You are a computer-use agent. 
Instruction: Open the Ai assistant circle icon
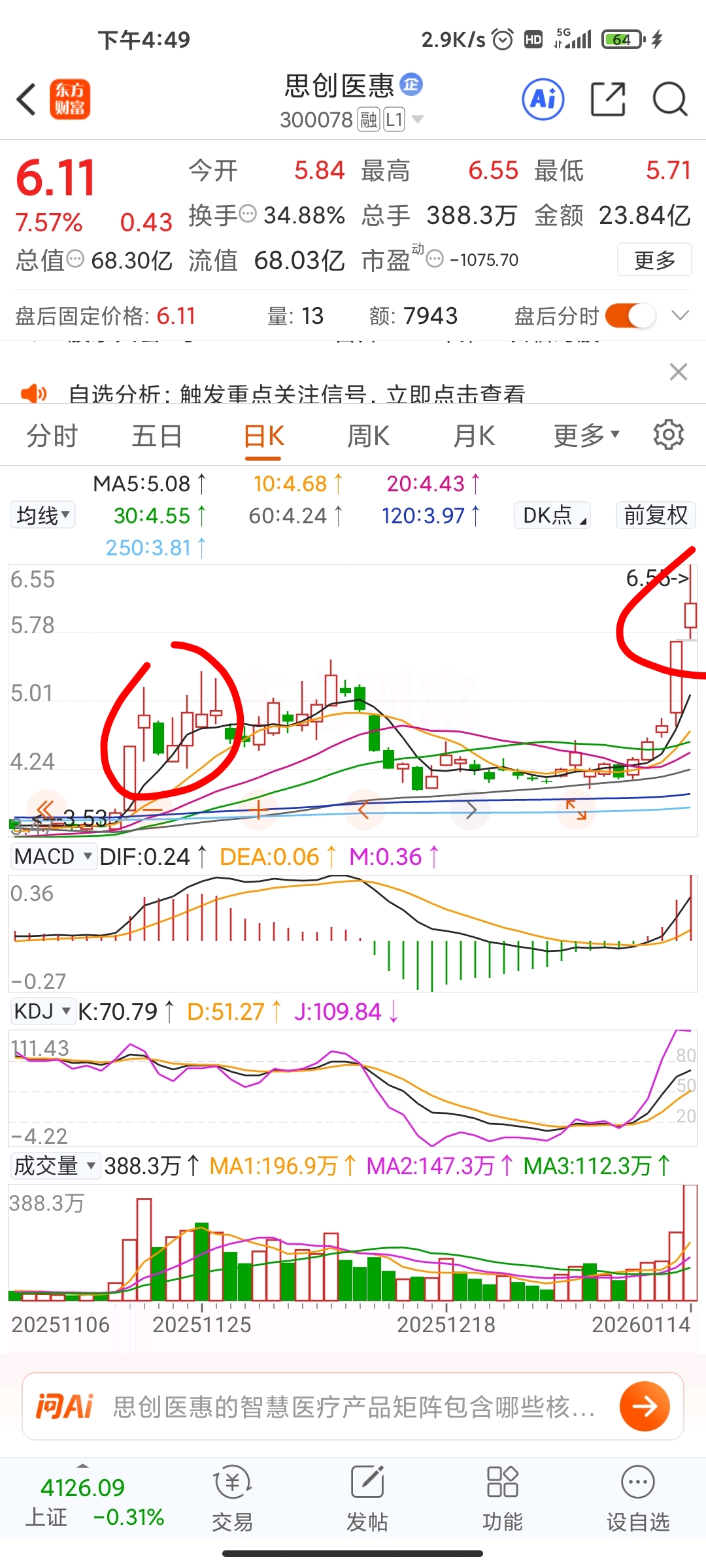pos(543,99)
